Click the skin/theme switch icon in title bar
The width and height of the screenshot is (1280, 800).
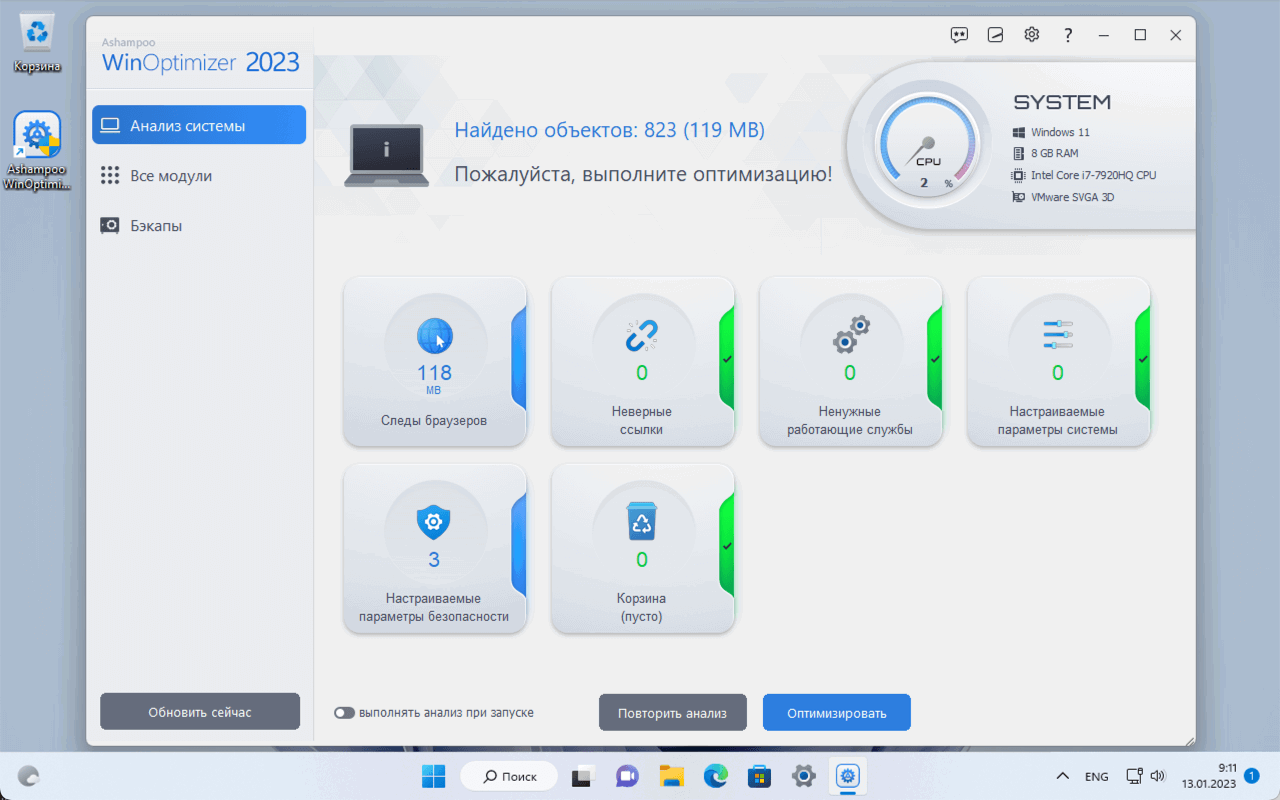click(x=995, y=35)
